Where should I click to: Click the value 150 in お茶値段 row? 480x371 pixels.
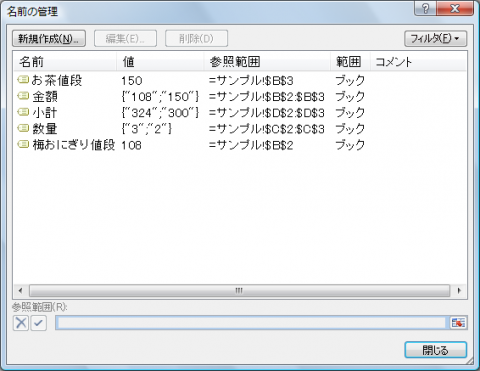point(132,81)
